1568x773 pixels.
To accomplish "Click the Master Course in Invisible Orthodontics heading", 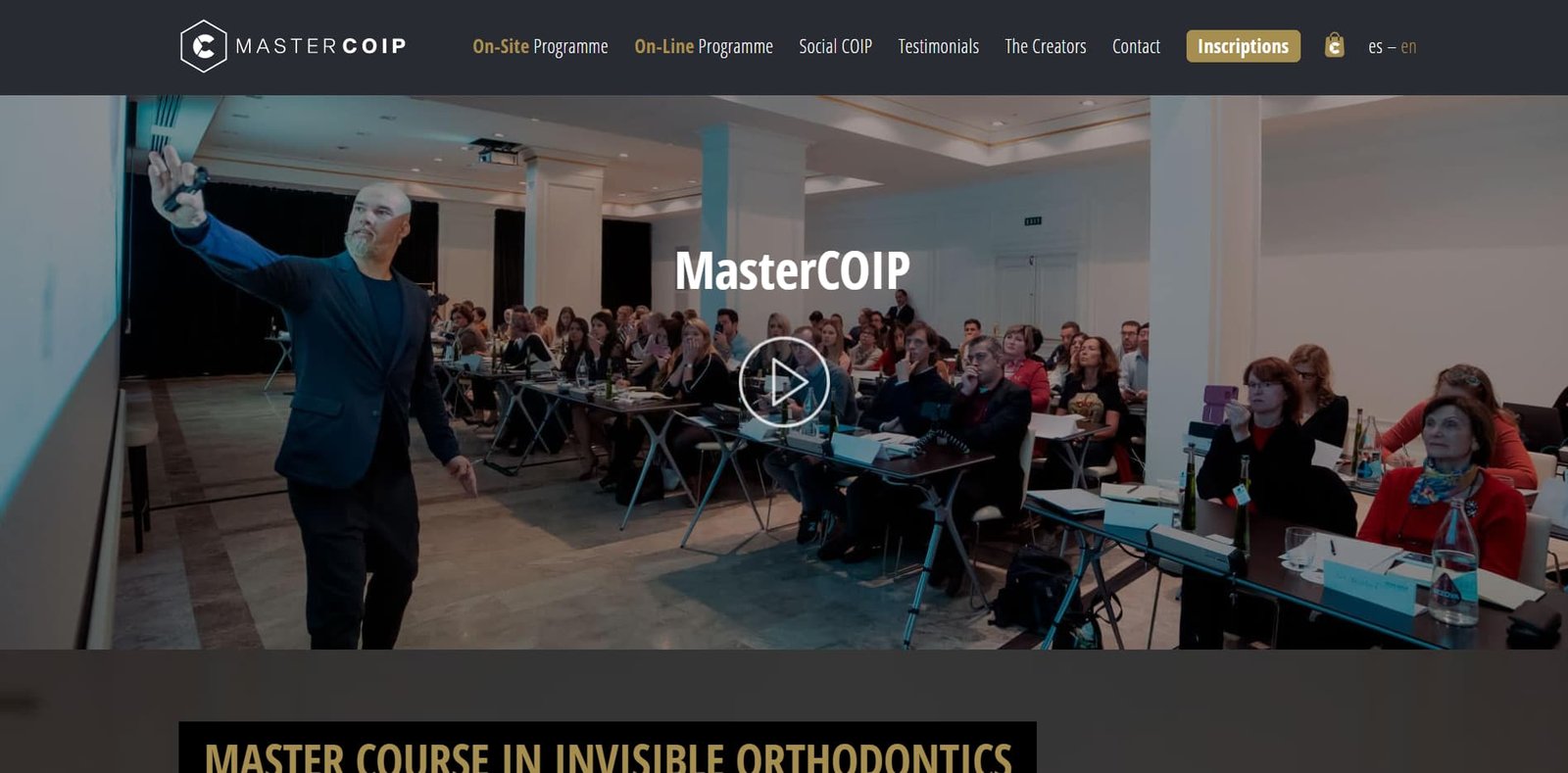I will 608,754.
